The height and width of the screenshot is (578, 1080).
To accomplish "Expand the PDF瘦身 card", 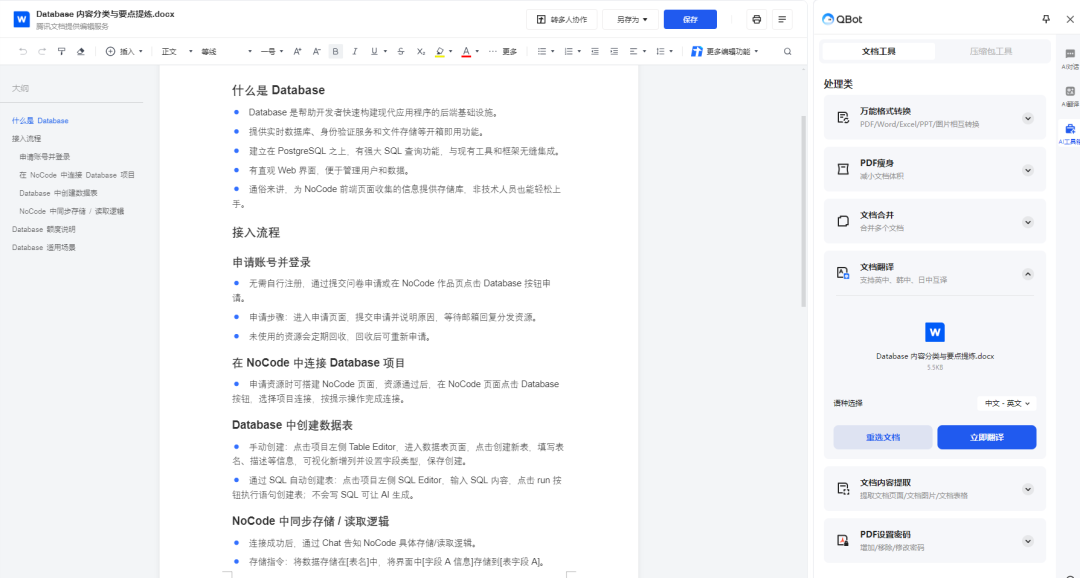I will click(1028, 170).
